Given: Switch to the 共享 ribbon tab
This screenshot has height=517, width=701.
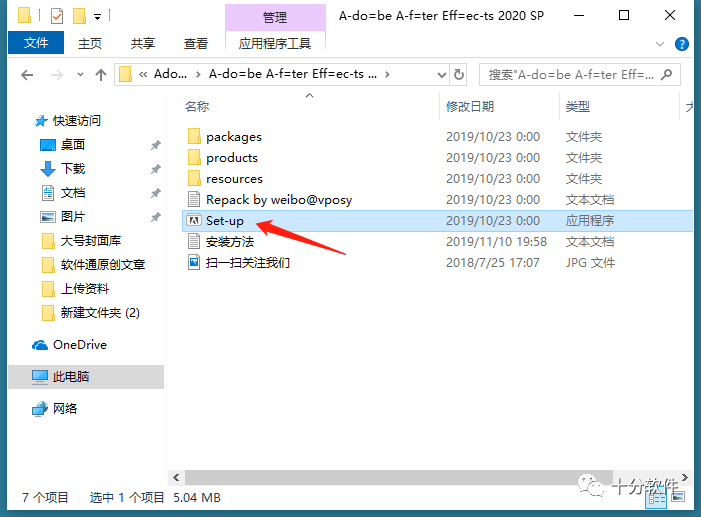Looking at the screenshot, I should 143,43.
